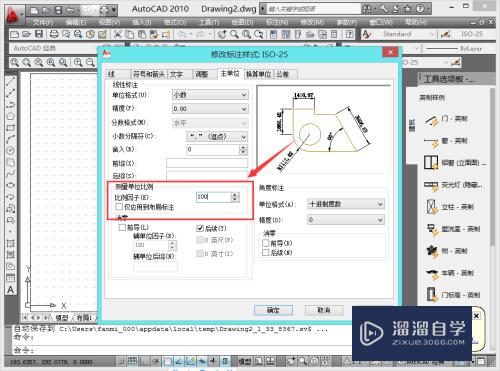Click the Open file folder icon
Image resolution: width=500 pixels, height=371 pixels.
(x=27, y=34)
